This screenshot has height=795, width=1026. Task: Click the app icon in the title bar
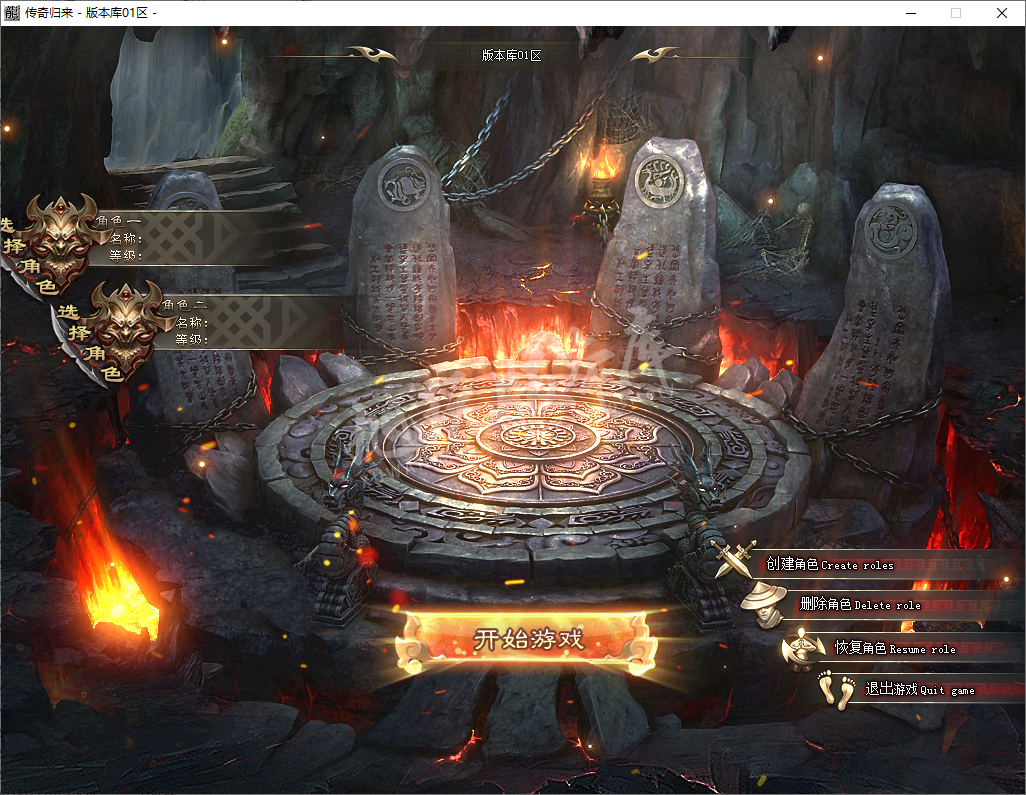12,12
